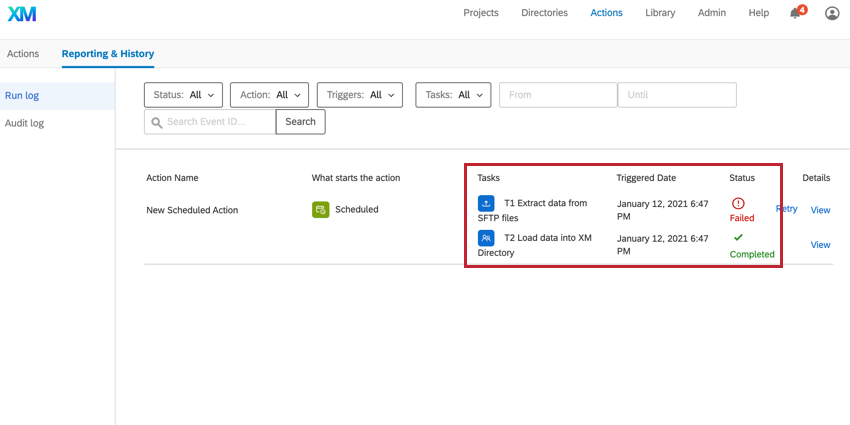Select the Reporting & History tab
The image size is (850, 425).
(108, 54)
